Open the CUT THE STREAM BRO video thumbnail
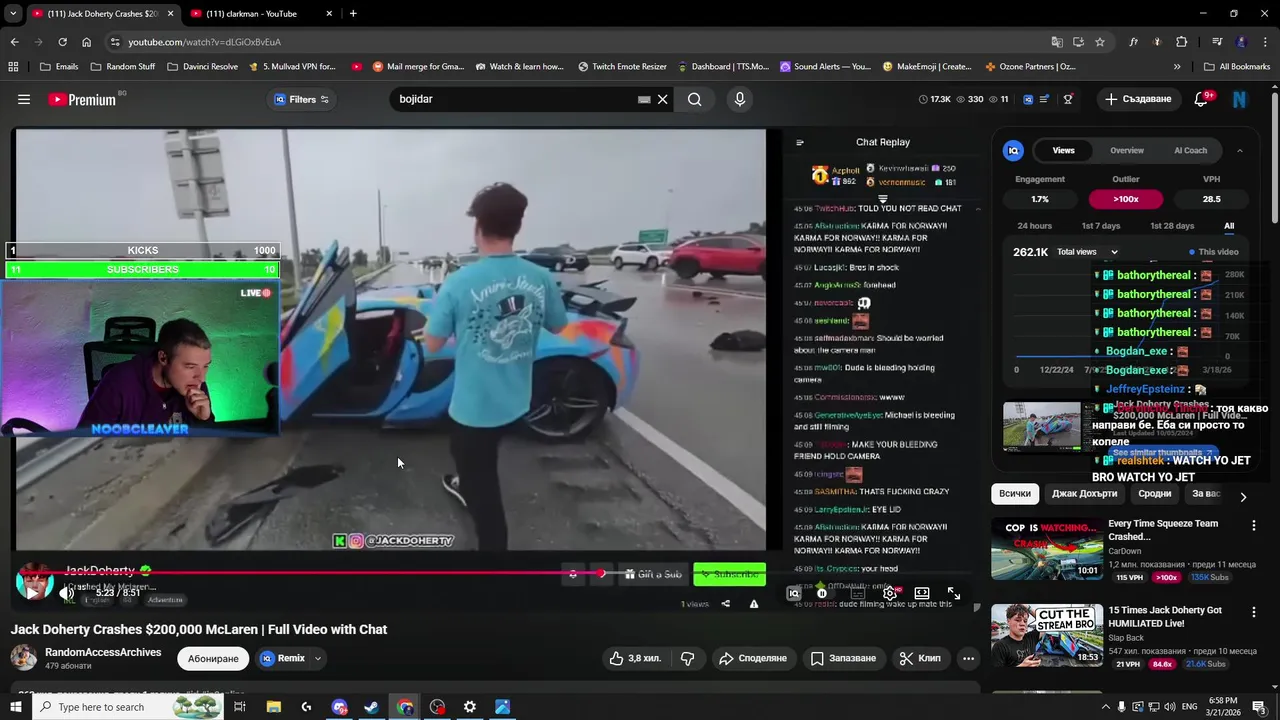Viewport: 1280px width, 720px height. (x=1047, y=635)
